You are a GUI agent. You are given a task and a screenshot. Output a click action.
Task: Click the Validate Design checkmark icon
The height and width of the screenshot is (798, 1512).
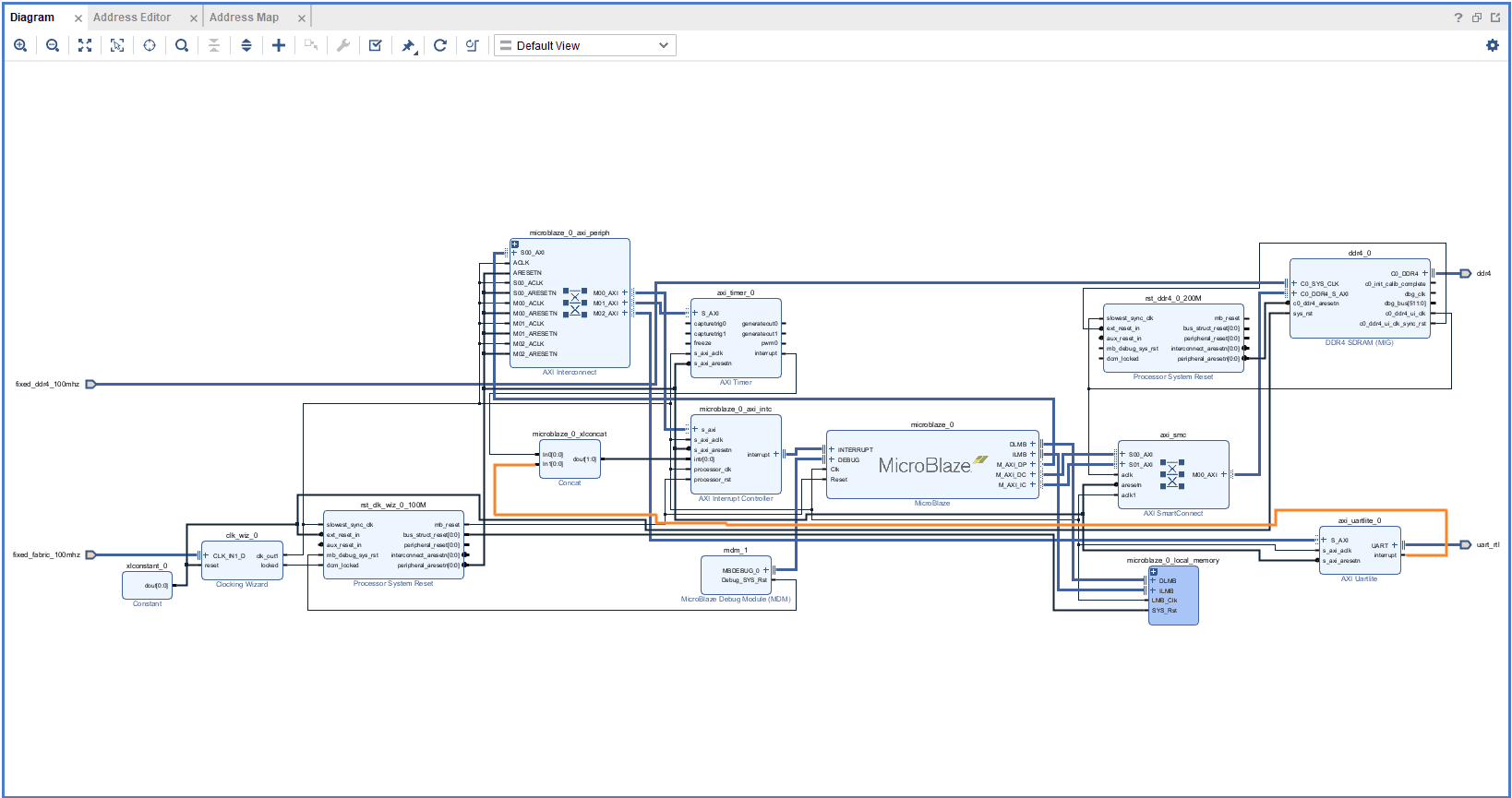(x=376, y=45)
